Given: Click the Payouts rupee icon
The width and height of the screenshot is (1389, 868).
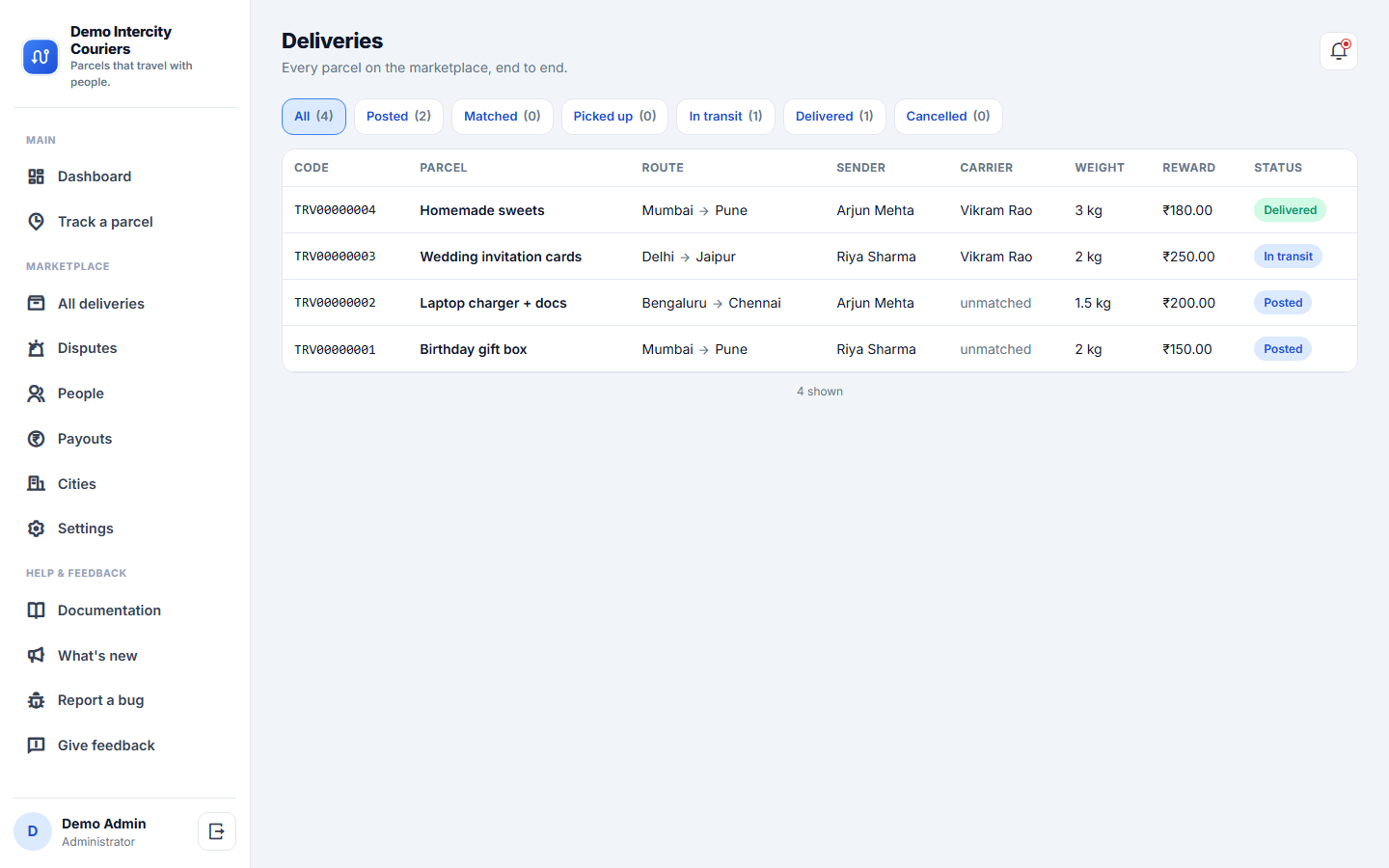Looking at the screenshot, I should (x=37, y=439).
